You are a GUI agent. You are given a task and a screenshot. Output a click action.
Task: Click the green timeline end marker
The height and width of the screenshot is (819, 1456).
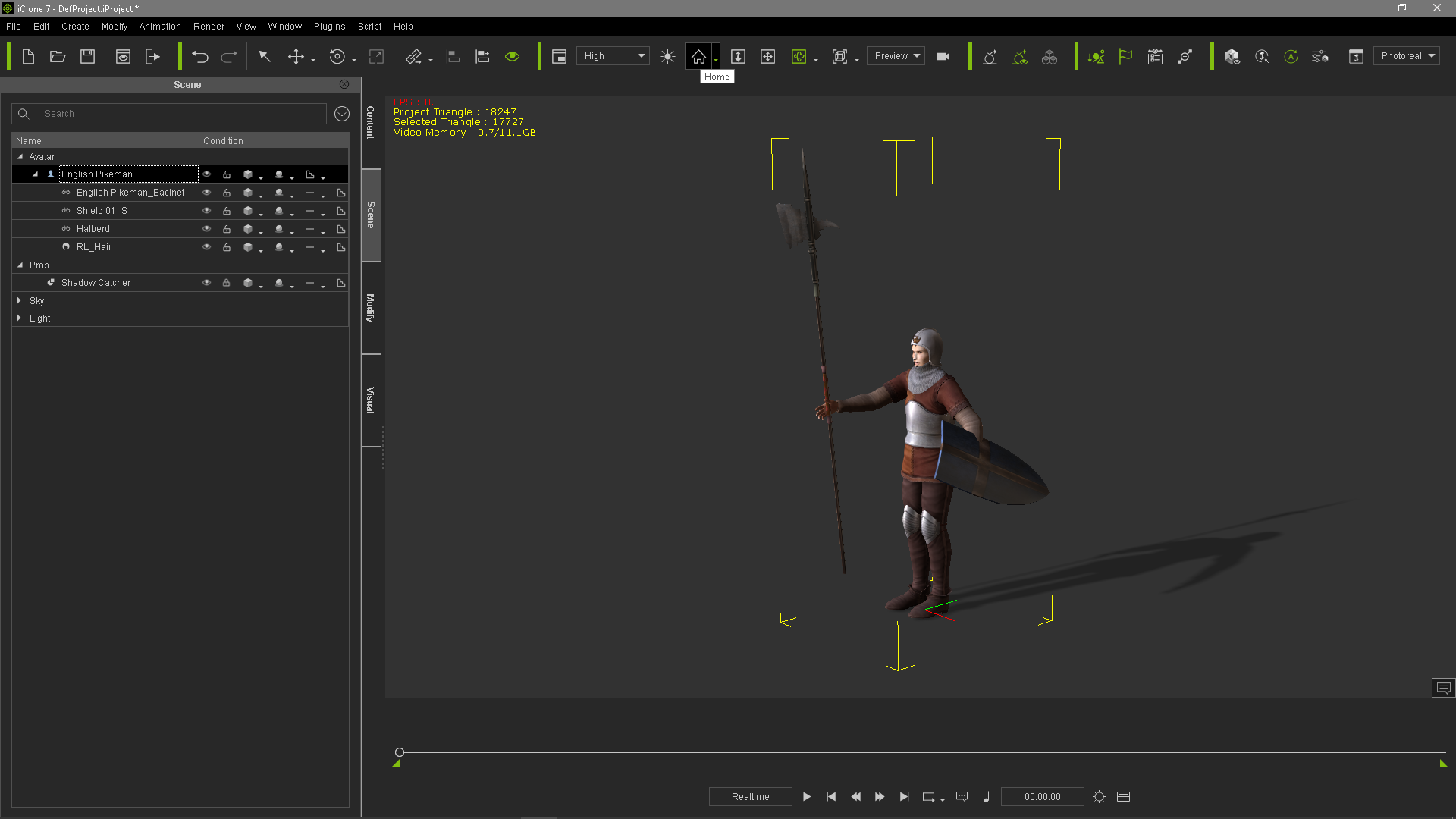pos(1443,764)
